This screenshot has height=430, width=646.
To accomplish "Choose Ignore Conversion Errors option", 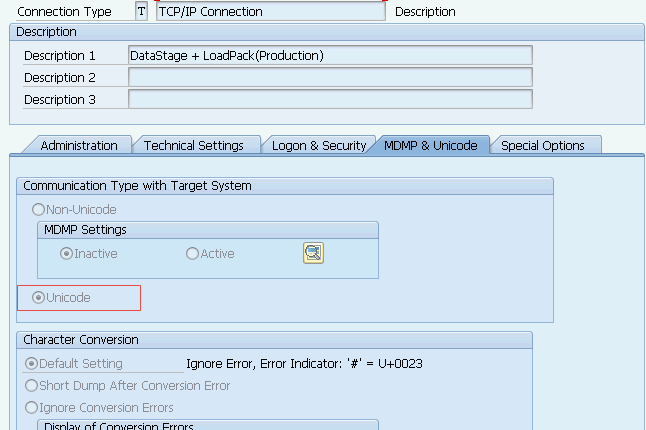I will (31, 407).
